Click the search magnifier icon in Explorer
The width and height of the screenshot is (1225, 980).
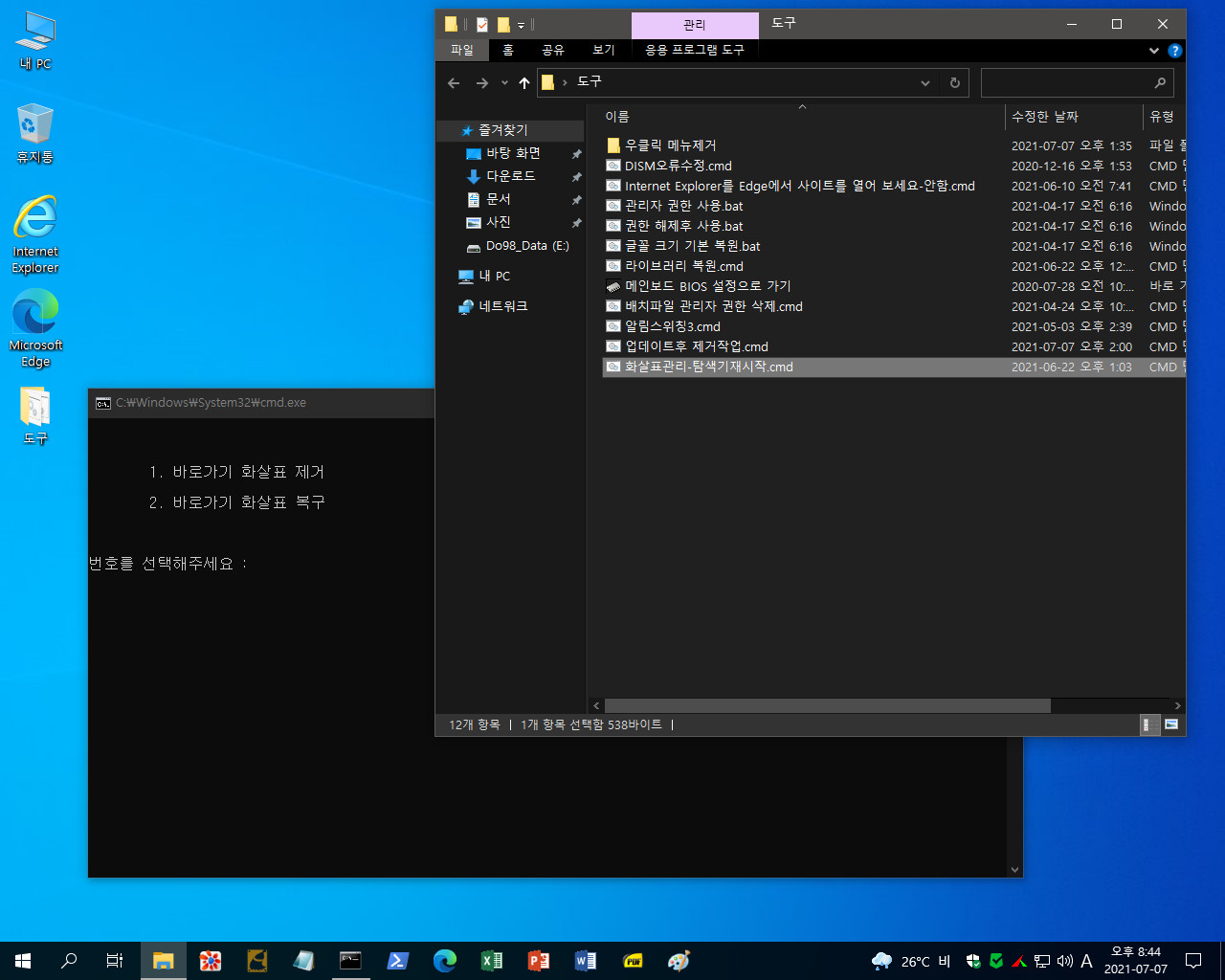[x=1160, y=83]
